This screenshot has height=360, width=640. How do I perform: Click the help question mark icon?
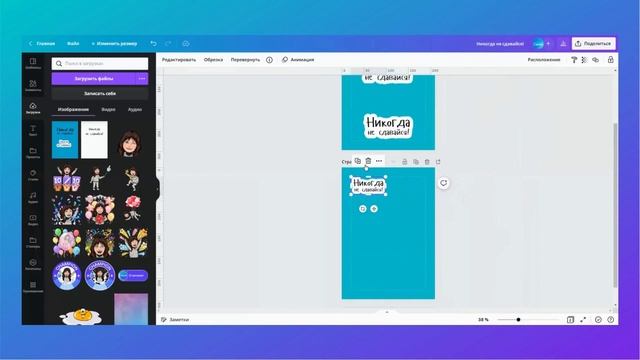(611, 320)
